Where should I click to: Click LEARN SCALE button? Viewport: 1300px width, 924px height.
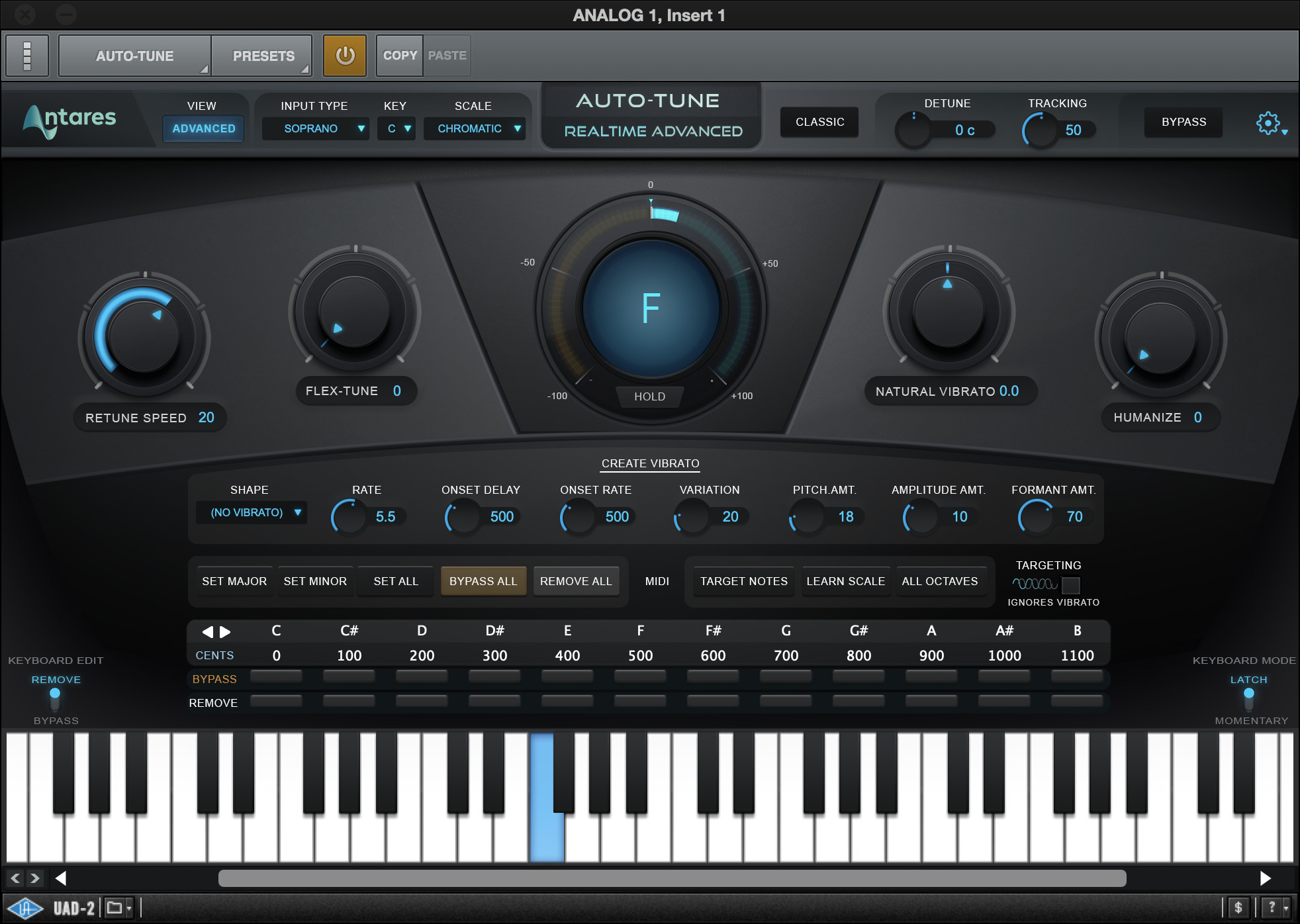[x=845, y=581]
